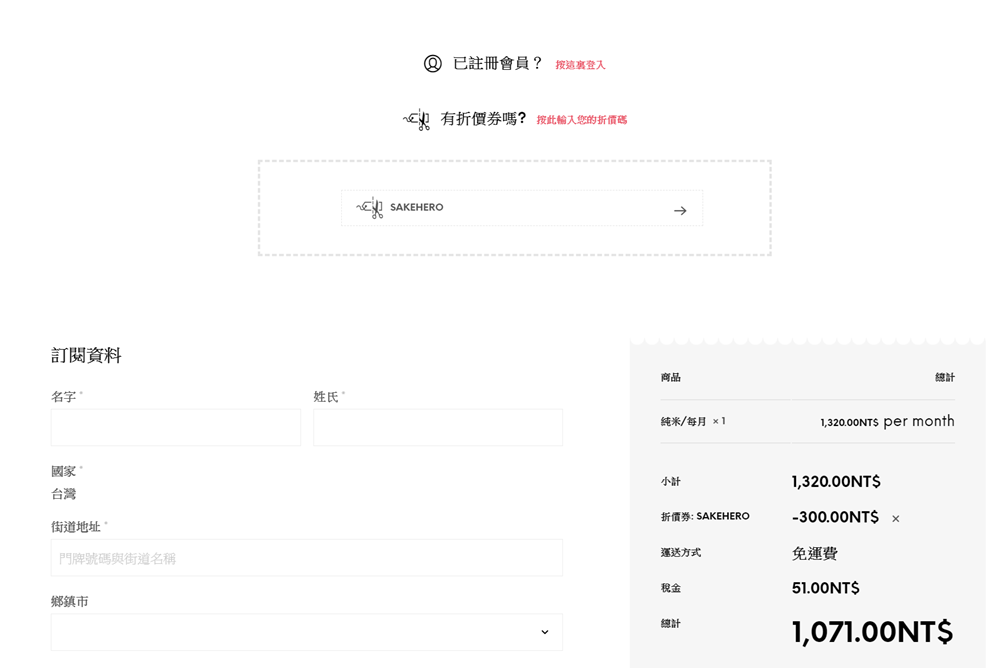Screen dimensions: 1000x668
Task: Click into the 名字 input field
Action: tap(175, 427)
